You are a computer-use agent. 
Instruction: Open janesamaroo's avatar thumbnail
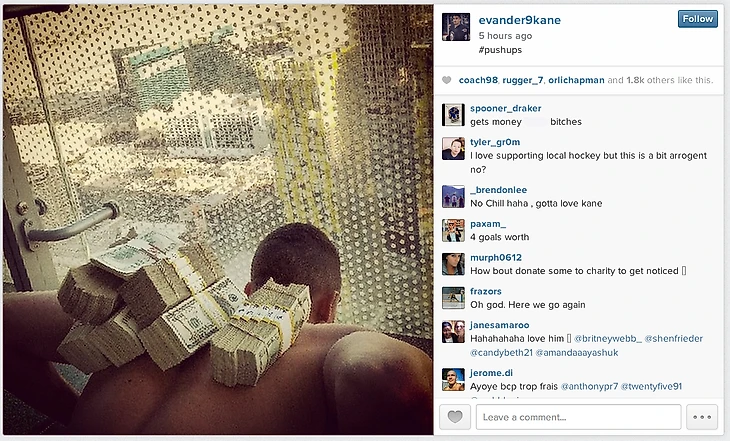453,332
